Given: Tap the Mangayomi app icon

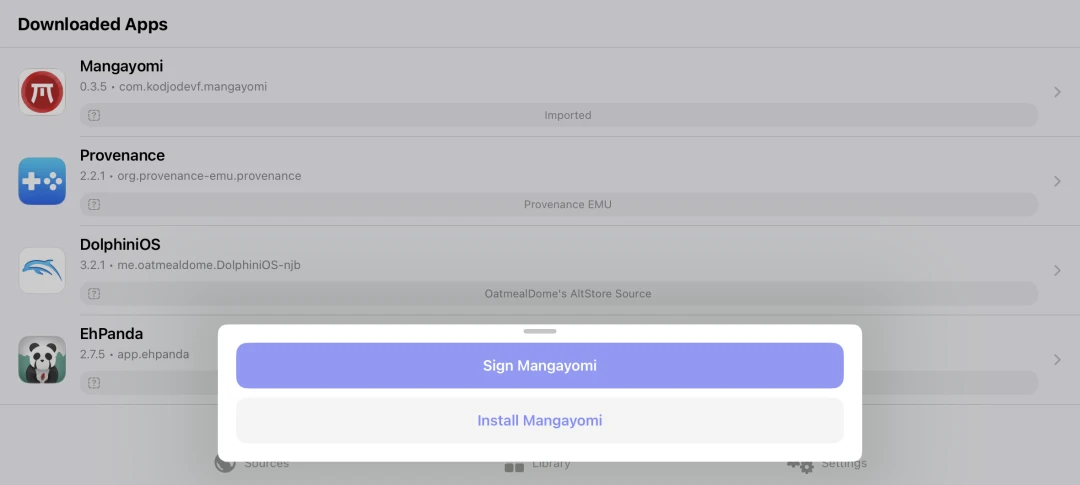Looking at the screenshot, I should coord(42,92).
